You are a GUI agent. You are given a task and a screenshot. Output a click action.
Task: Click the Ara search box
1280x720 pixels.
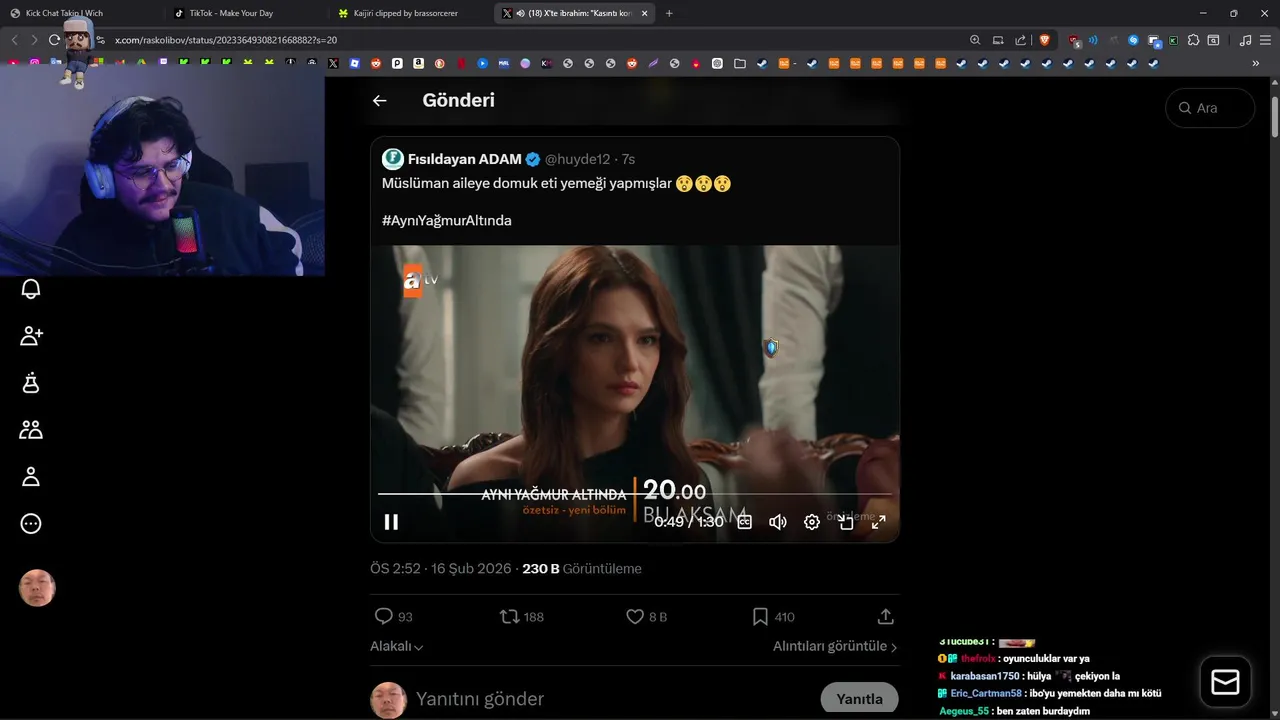pos(1210,108)
